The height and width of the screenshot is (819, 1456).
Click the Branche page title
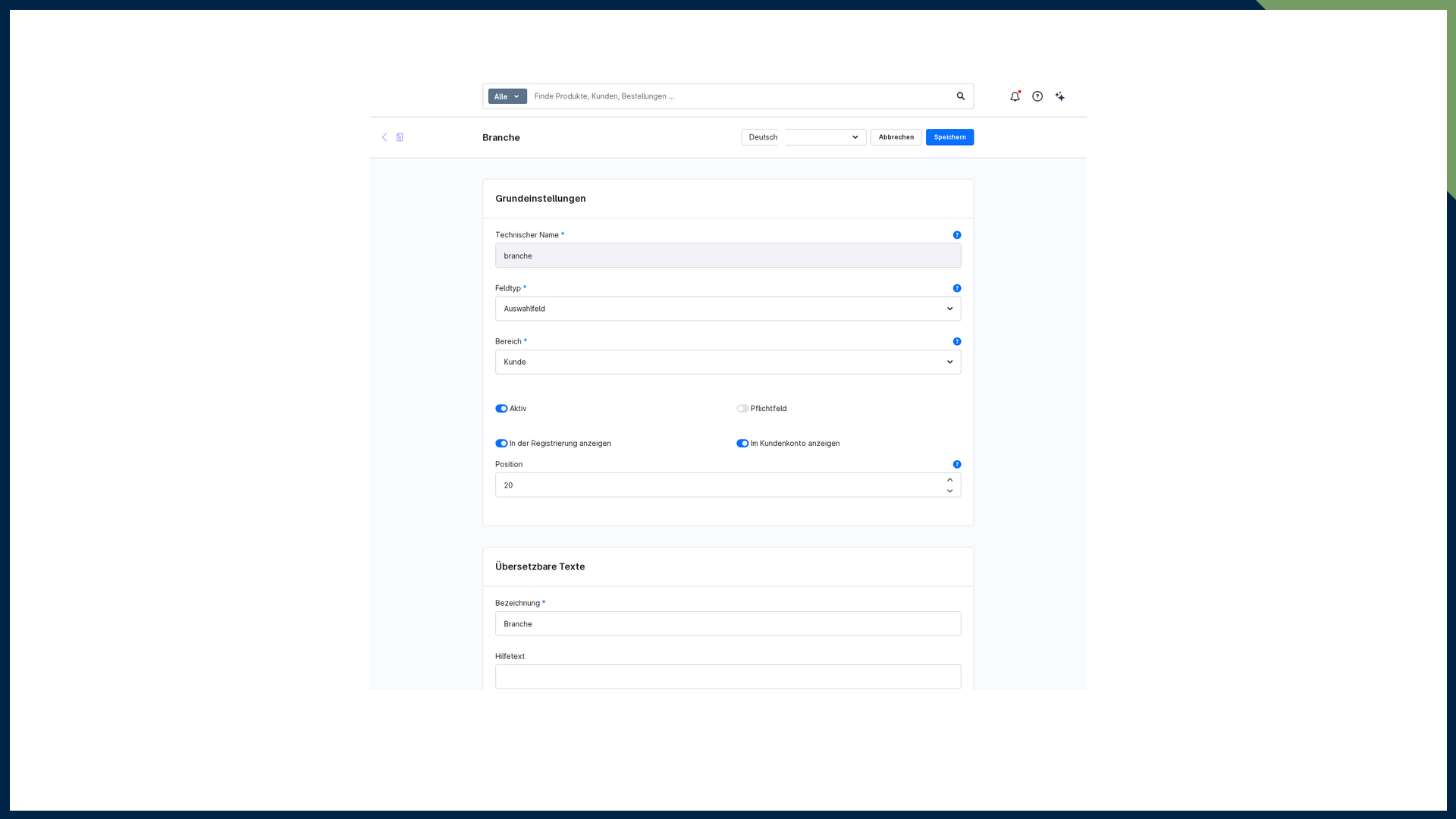click(x=501, y=137)
